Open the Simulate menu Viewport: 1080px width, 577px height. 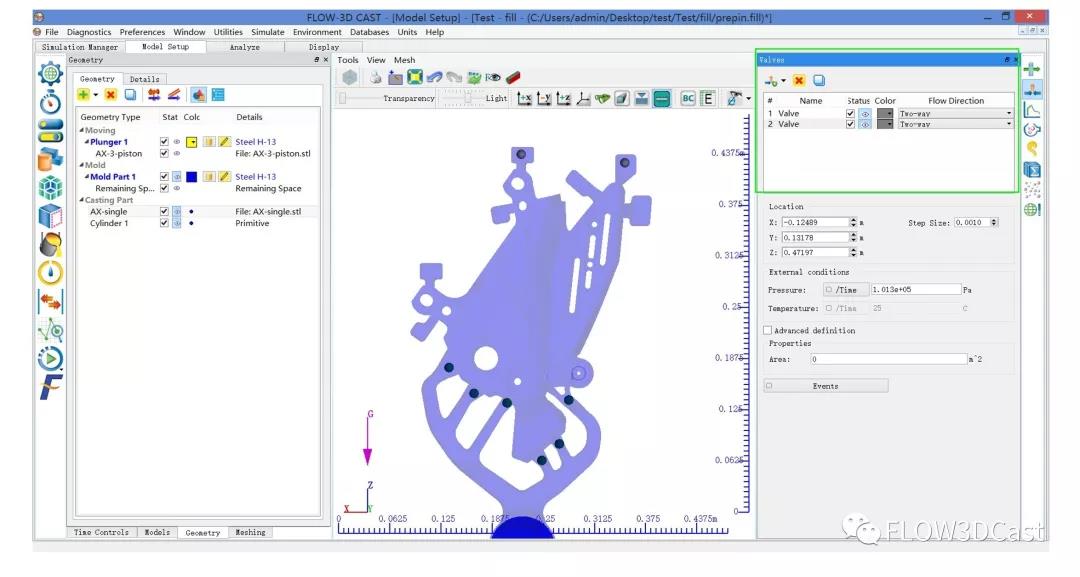point(267,32)
